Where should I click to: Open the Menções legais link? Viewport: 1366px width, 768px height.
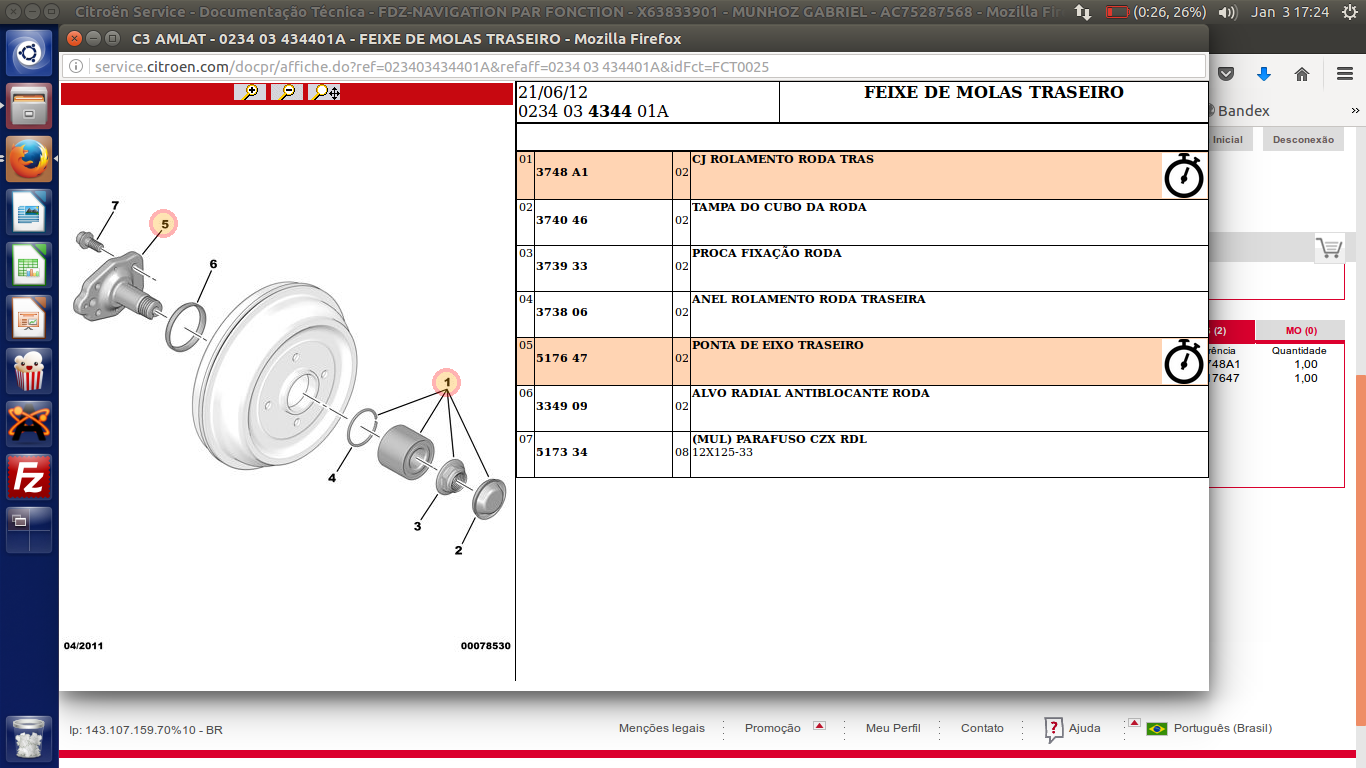(661, 728)
